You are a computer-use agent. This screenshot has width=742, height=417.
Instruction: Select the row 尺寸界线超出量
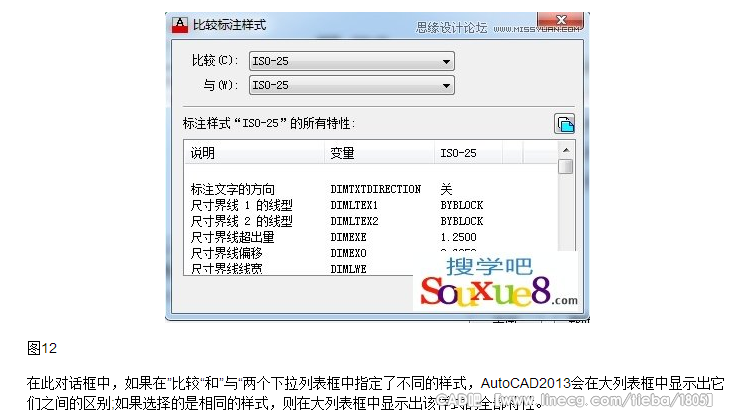click(371, 237)
